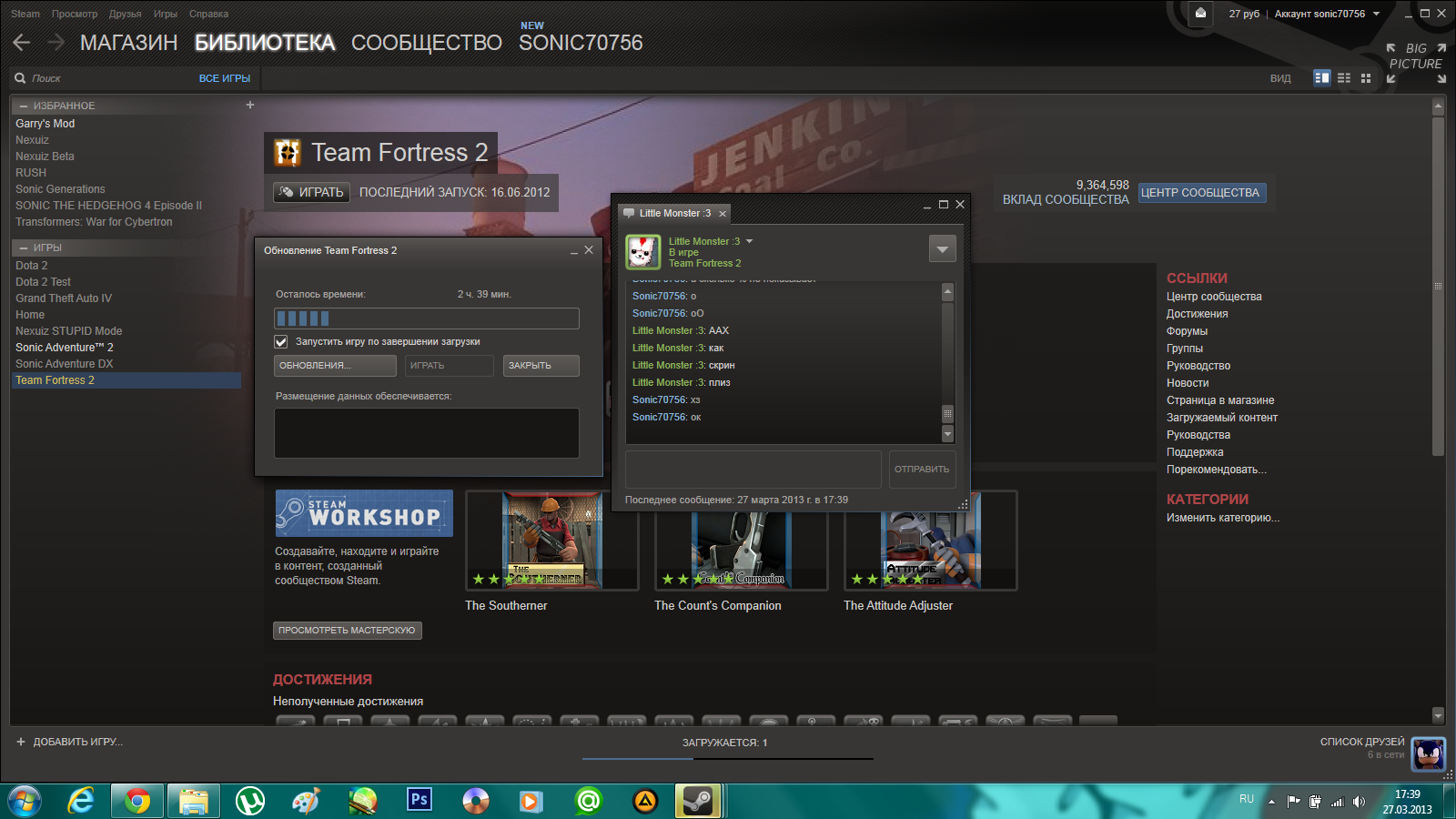Click ОБНОВЛЕНИЯ button in update dialog
Screen dimensions: 1456x819
click(x=335, y=366)
